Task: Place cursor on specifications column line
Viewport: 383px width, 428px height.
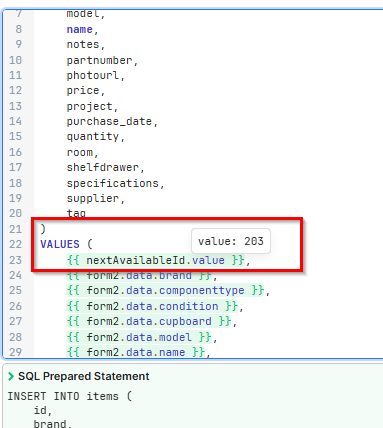Action: 113,183
